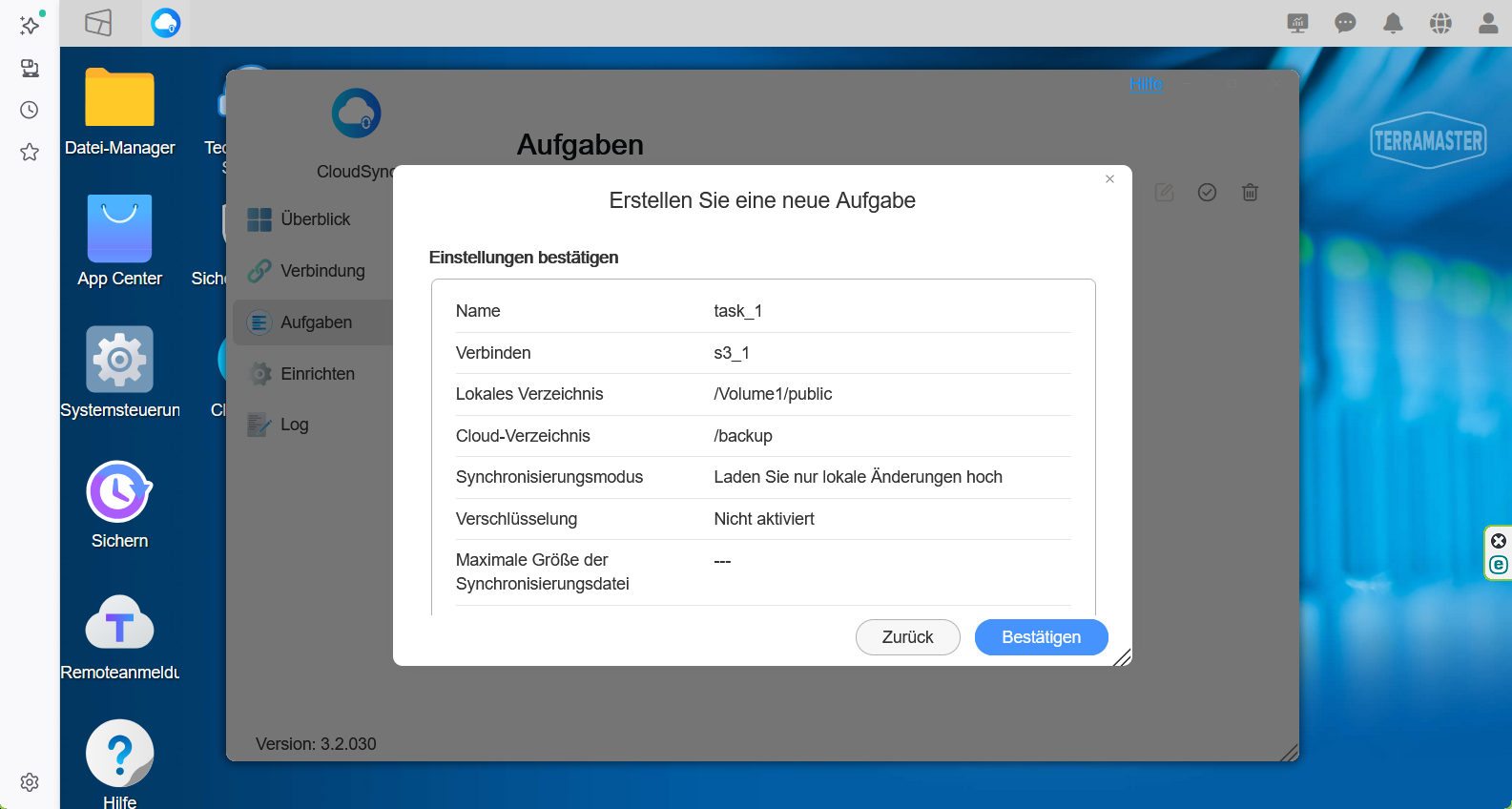This screenshot has height=809, width=1512.
Task: Click the 'e' icon on right edge widget
Action: click(1499, 565)
